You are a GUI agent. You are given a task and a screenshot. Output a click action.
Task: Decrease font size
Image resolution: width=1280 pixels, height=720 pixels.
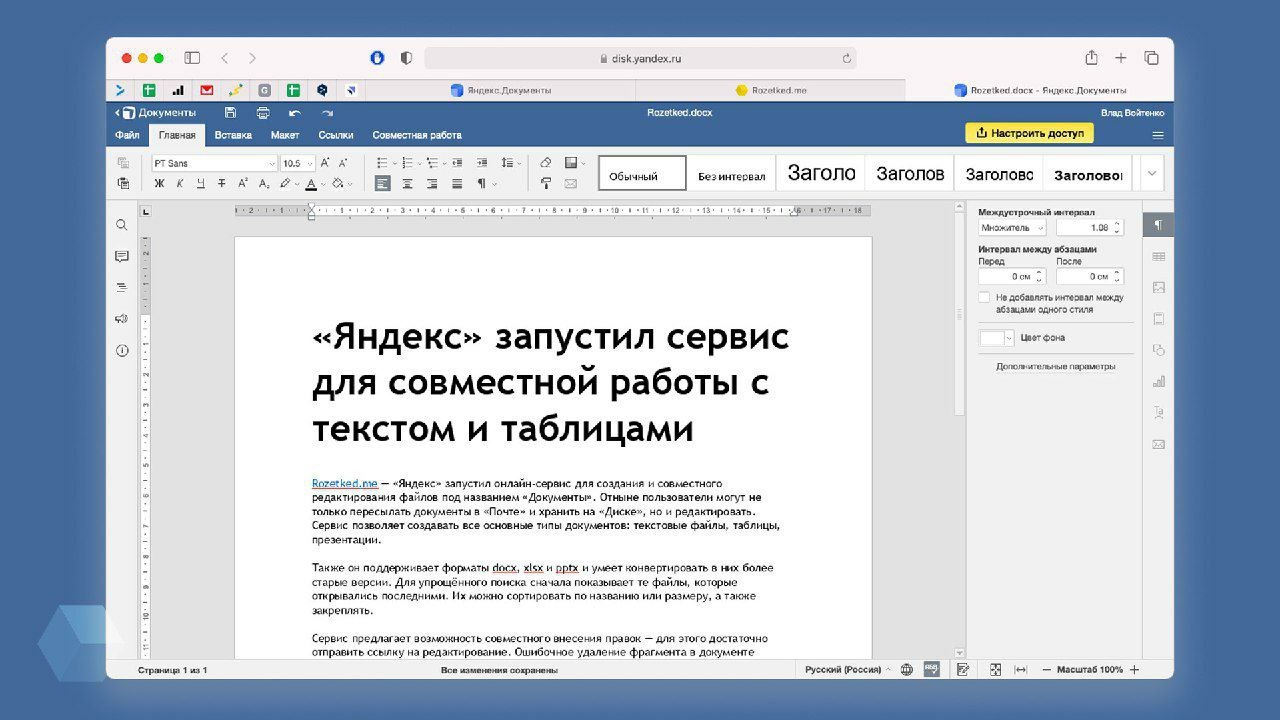pyautogui.click(x=343, y=163)
